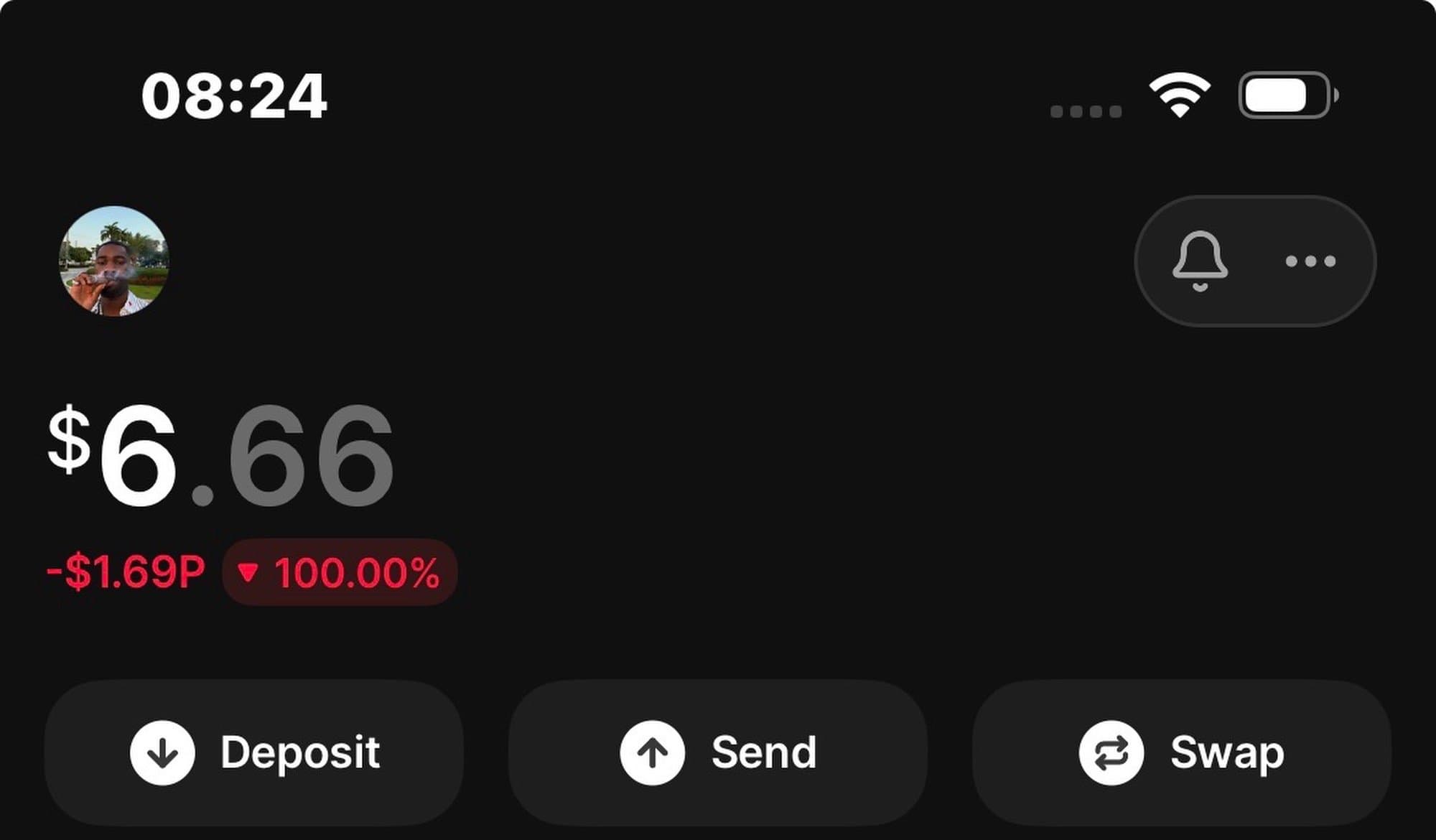The width and height of the screenshot is (1436, 840).
Task: Tap the 08:24 clock
Action: click(x=234, y=96)
